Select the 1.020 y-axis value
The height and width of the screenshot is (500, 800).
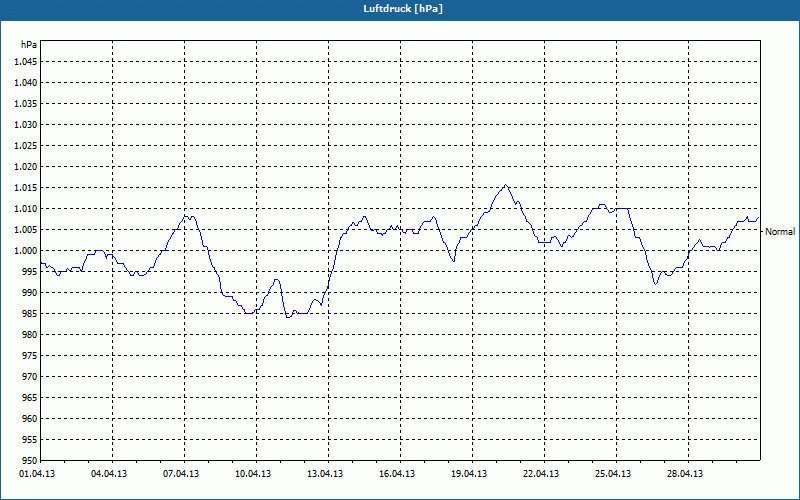pyautogui.click(x=26, y=167)
